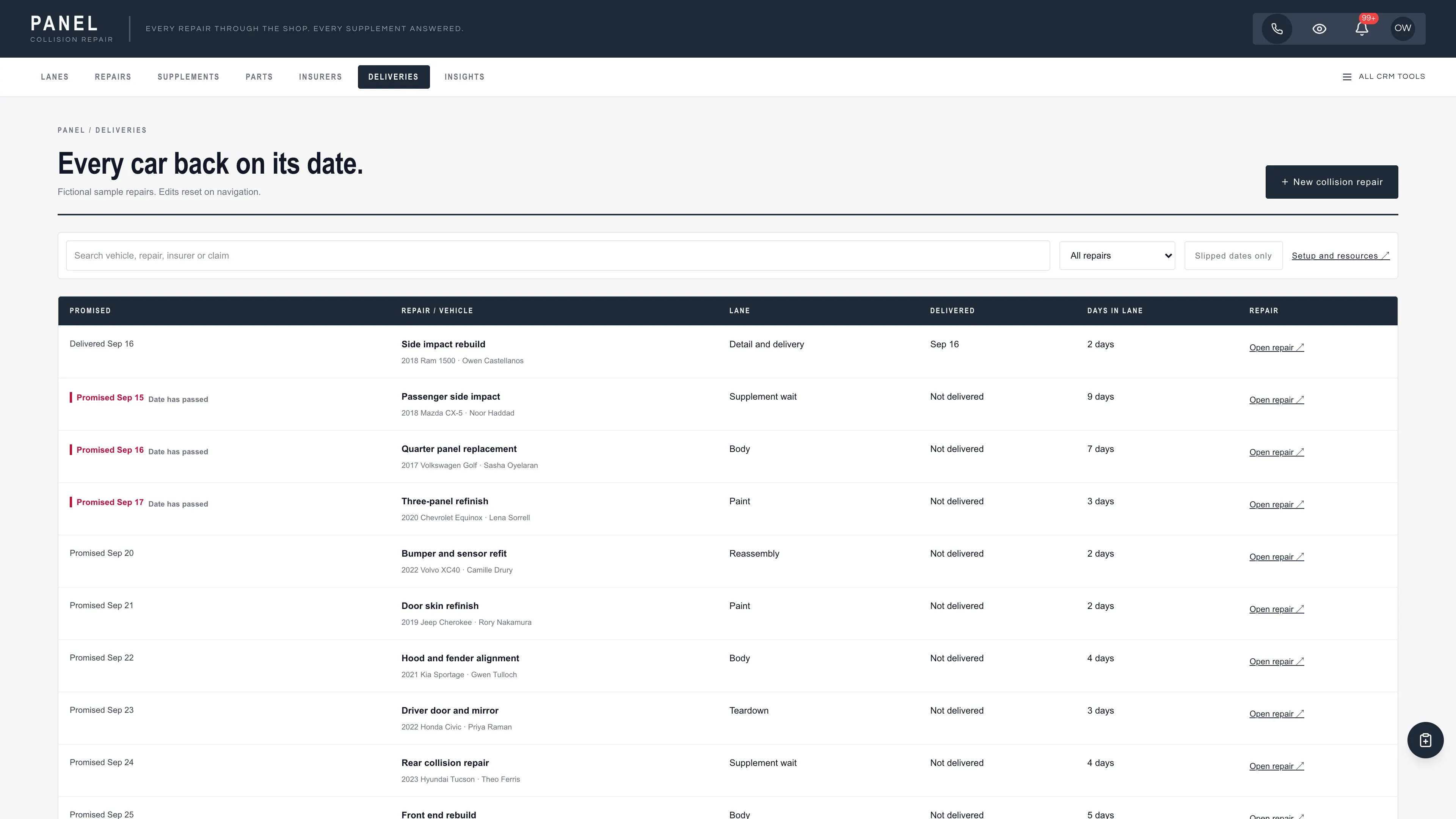Open the notifications bell with 99+ badge
Screen dimensions: 1456x819
click(1362, 29)
